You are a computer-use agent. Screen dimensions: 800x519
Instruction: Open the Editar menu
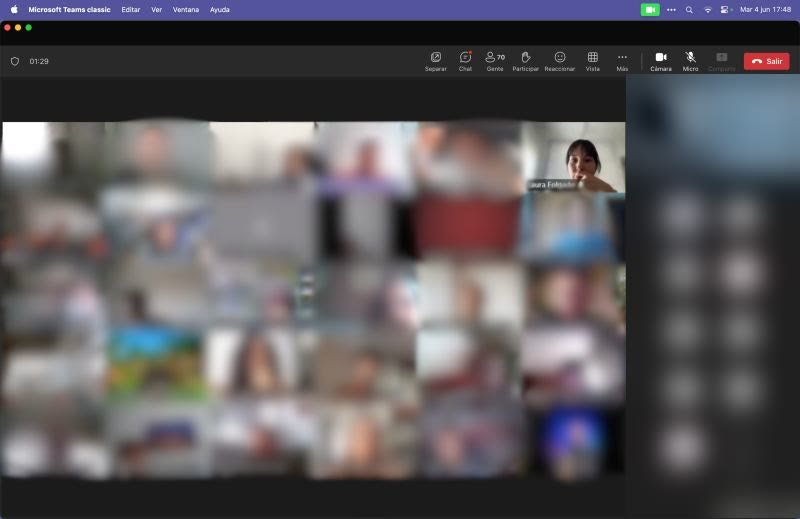[131, 10]
